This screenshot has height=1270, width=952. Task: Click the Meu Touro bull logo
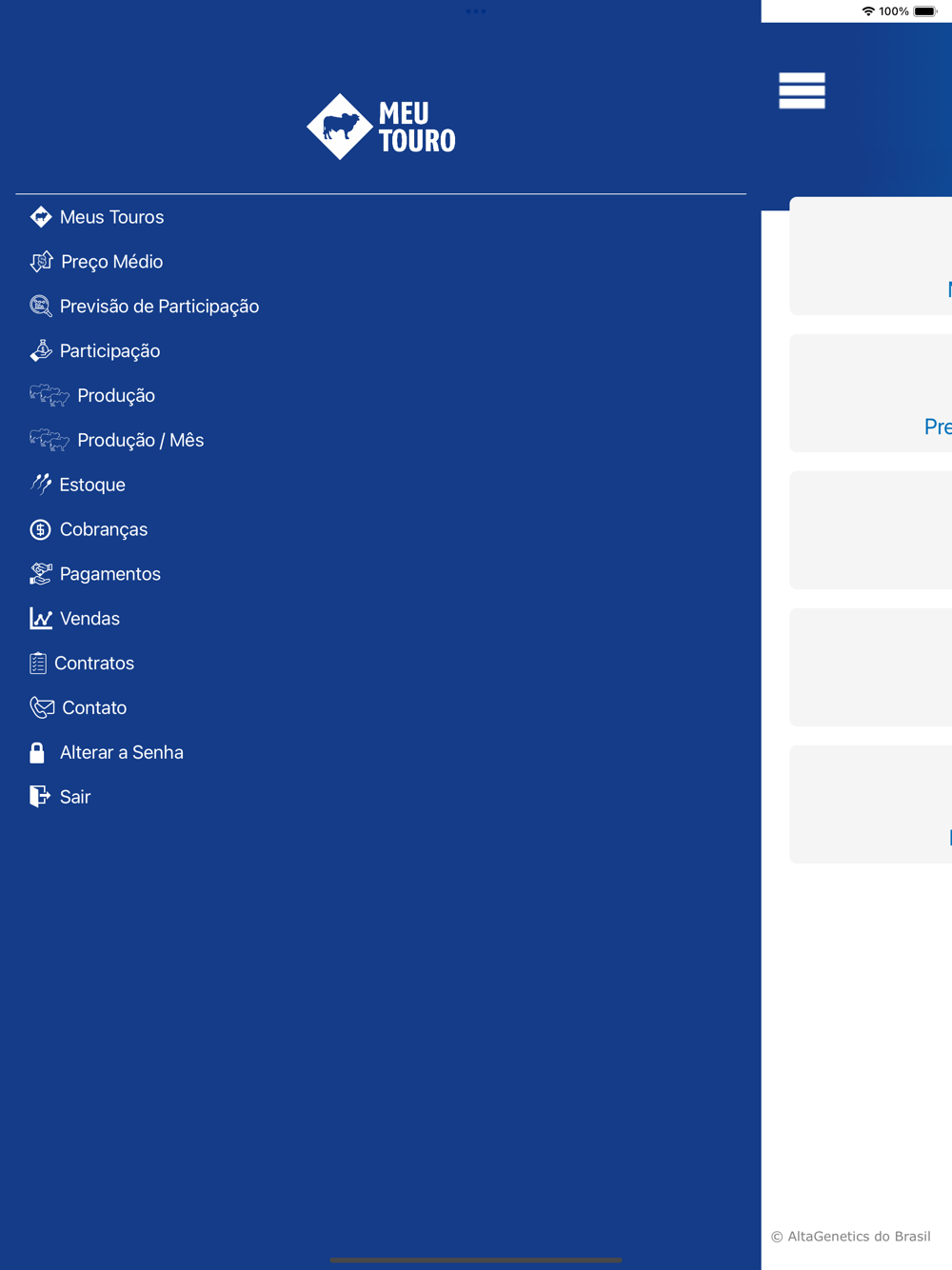point(381,127)
